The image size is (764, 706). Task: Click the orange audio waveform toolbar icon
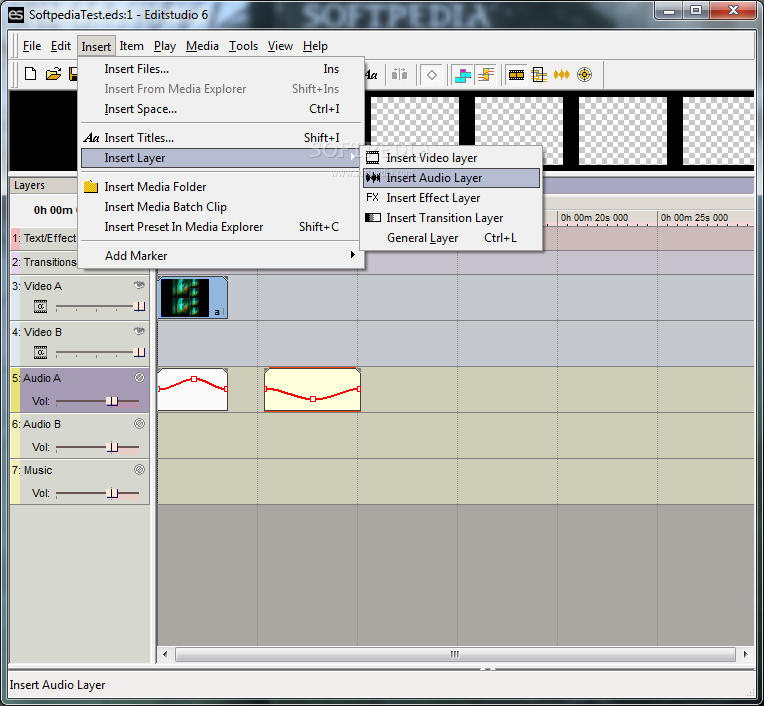pyautogui.click(x=562, y=75)
